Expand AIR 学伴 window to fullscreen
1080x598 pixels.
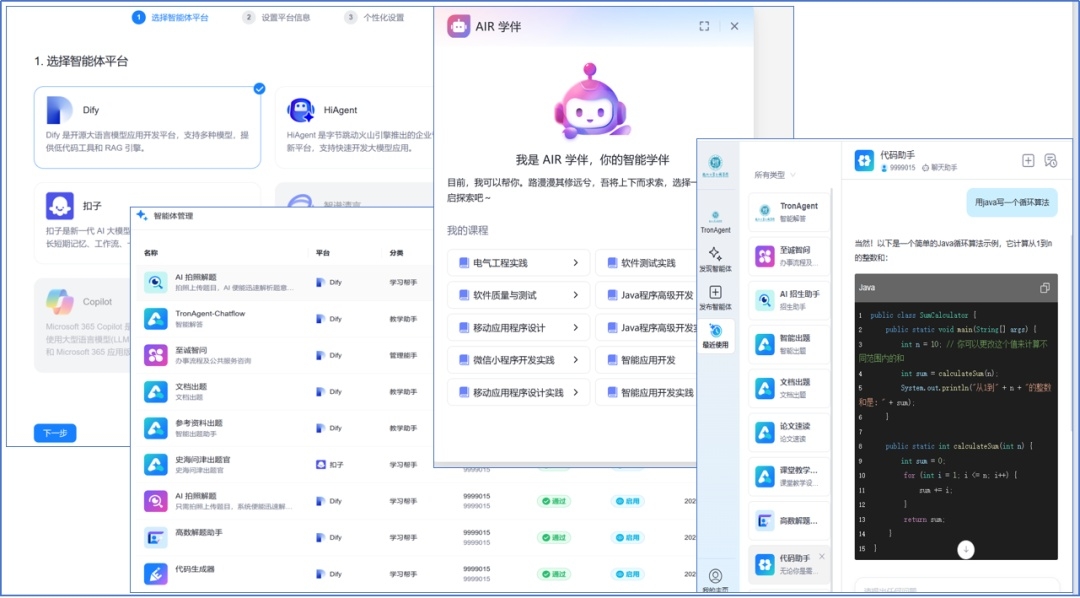(x=704, y=27)
